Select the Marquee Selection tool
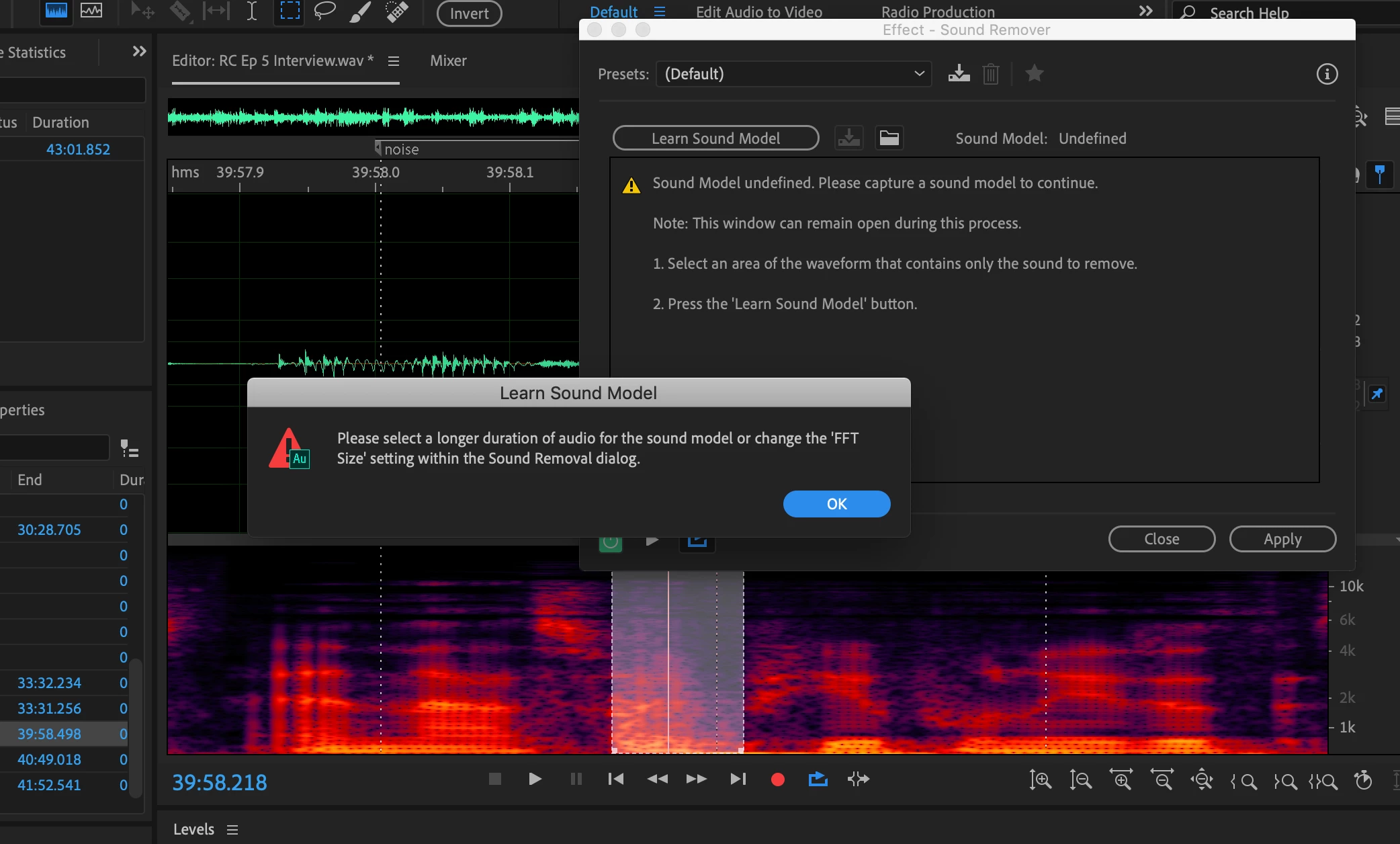Image resolution: width=1400 pixels, height=844 pixels. coord(290,11)
